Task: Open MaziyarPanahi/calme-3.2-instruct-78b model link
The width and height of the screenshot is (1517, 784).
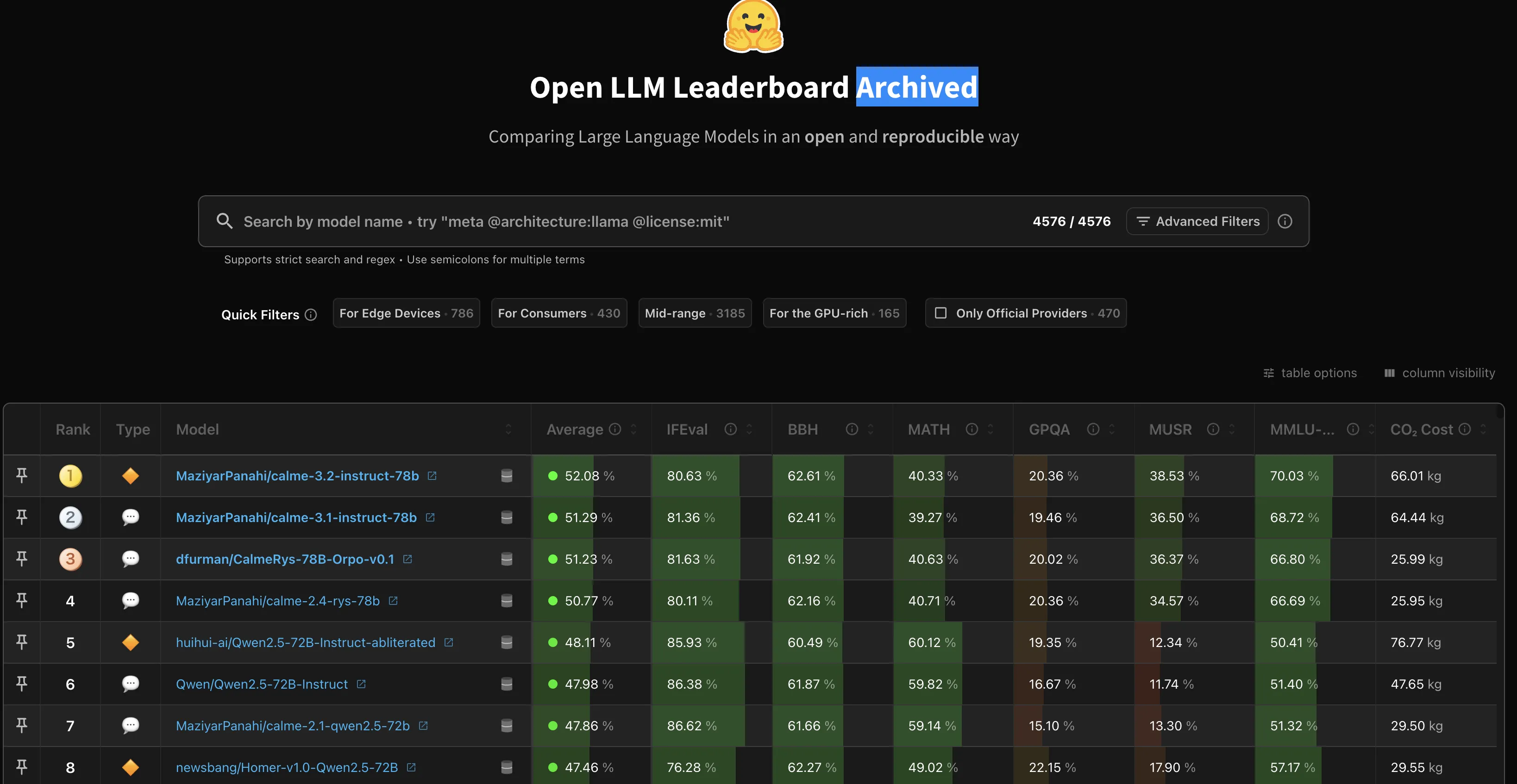Action: click(297, 476)
